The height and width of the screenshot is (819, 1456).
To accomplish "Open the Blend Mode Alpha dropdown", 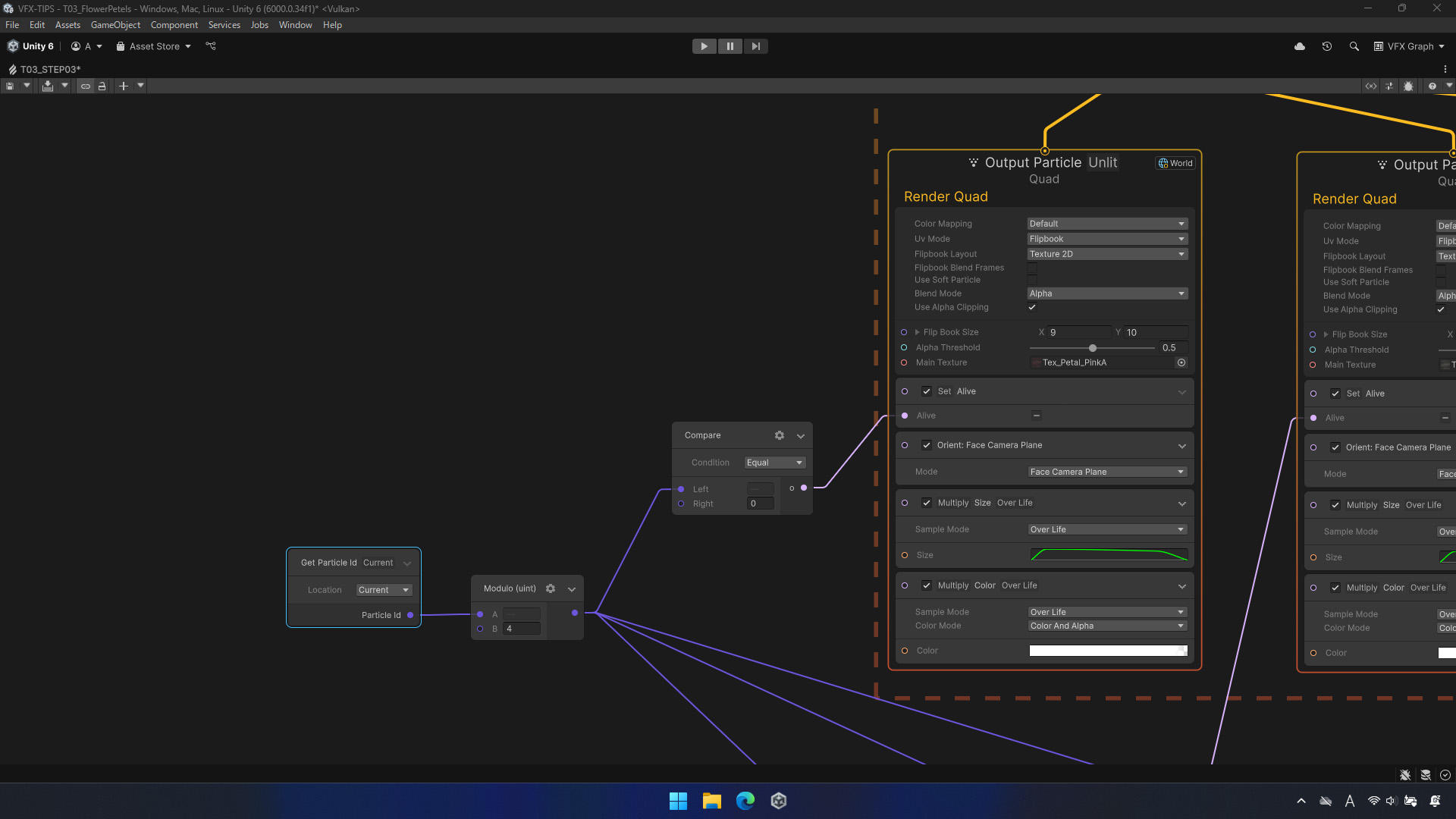I will coord(1106,293).
